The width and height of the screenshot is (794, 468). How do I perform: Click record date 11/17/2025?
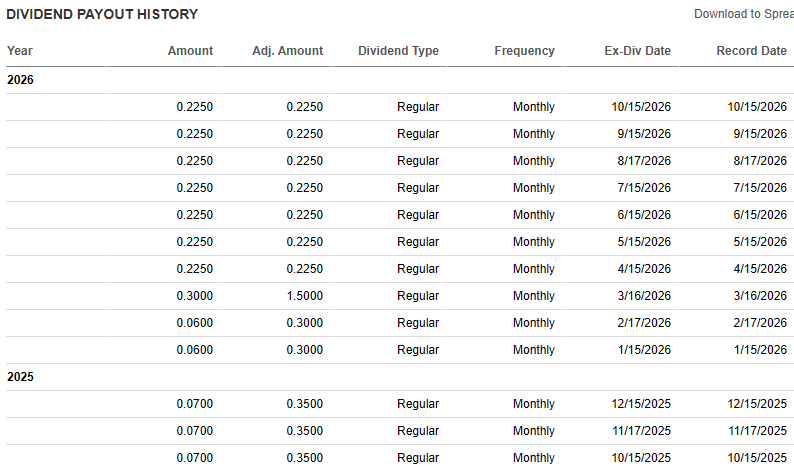(757, 431)
